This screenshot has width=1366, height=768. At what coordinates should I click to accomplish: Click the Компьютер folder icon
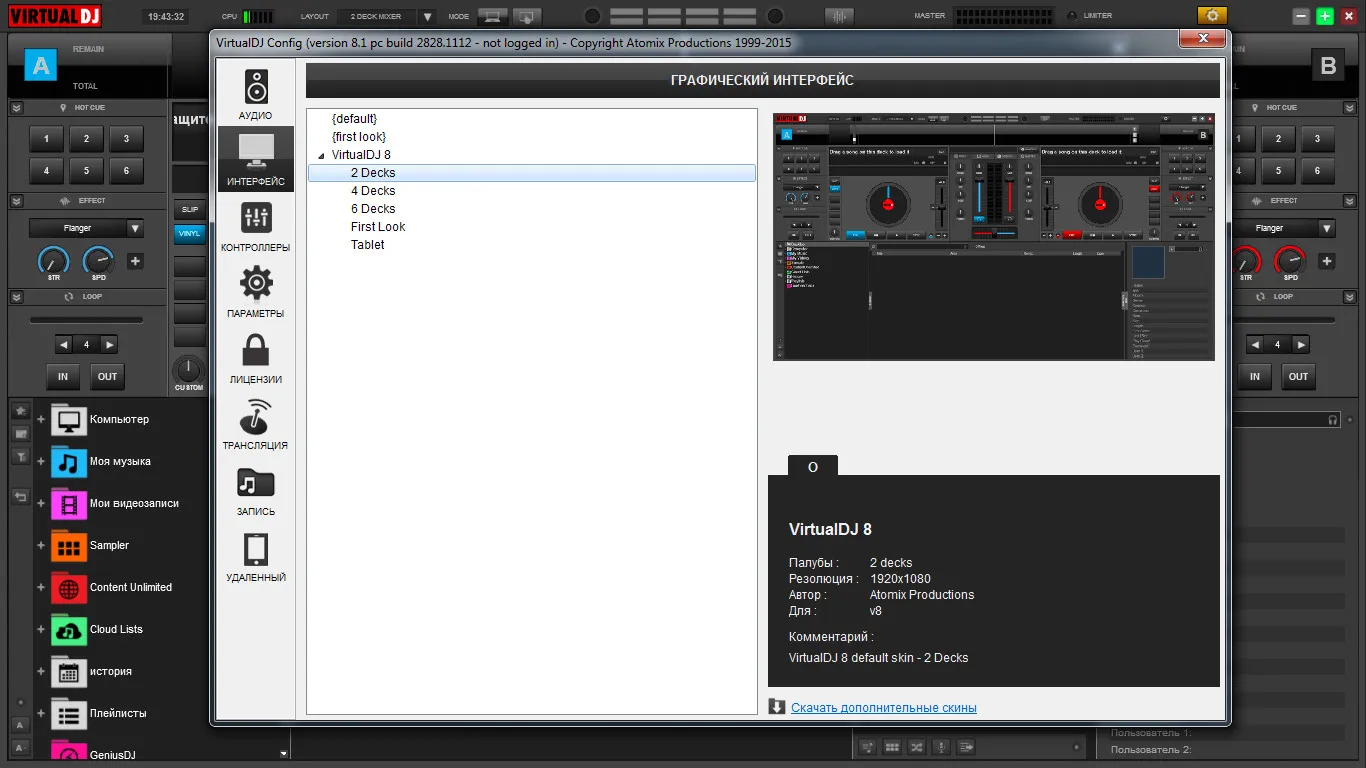pos(69,420)
